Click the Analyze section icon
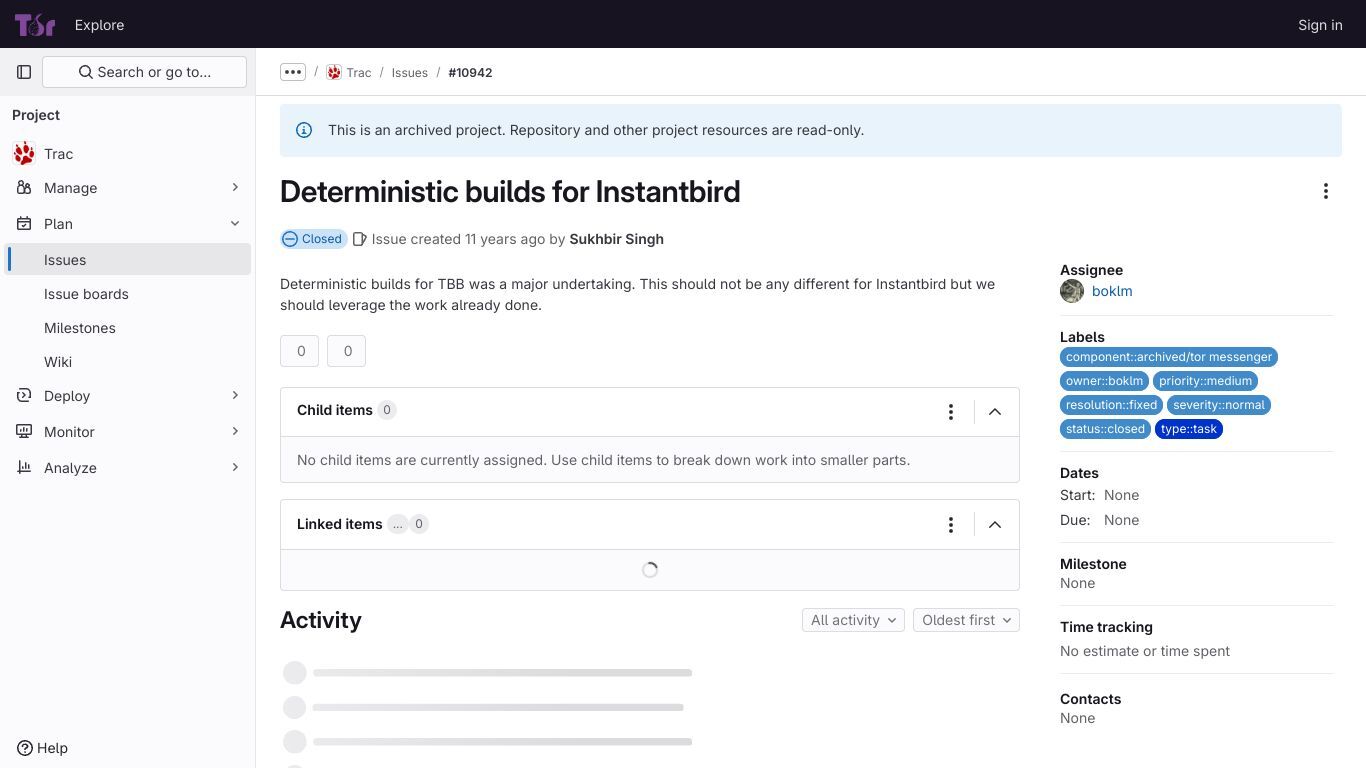 pyautogui.click(x=24, y=468)
